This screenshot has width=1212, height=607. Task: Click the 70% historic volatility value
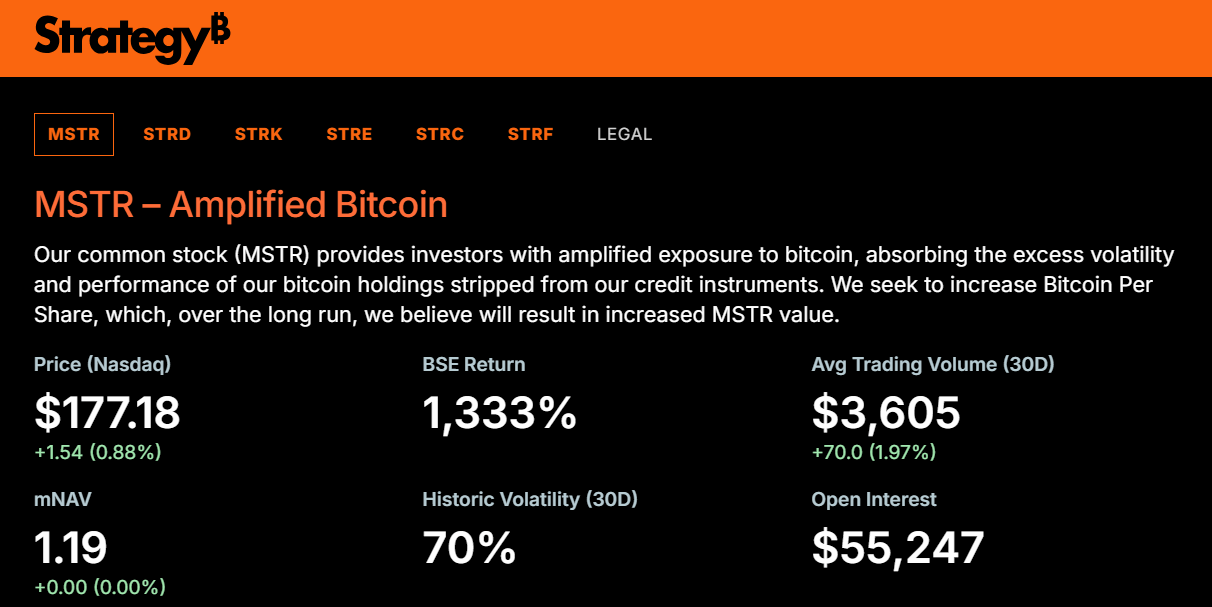(x=469, y=547)
